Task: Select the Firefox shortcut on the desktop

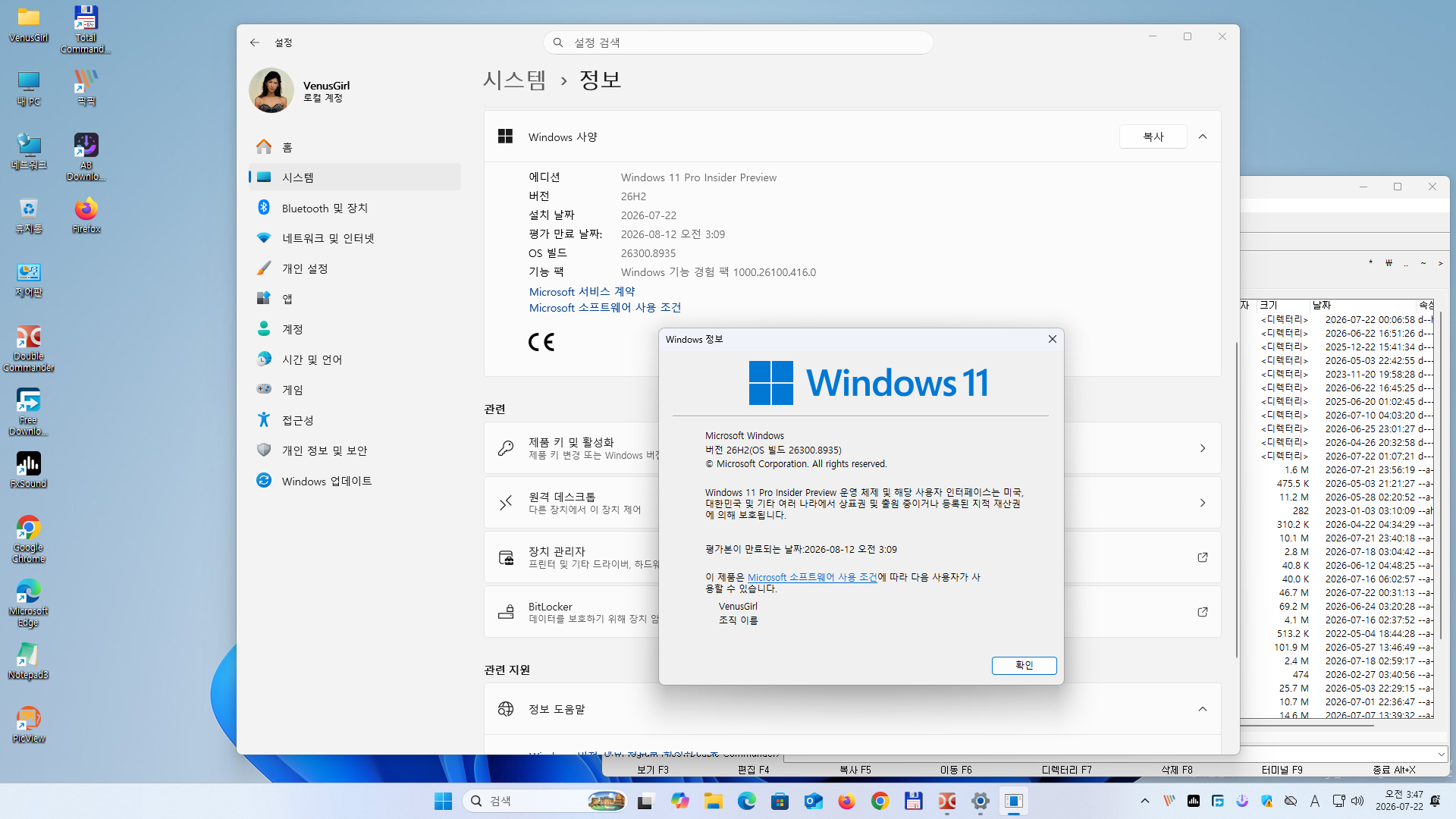Action: click(x=86, y=215)
